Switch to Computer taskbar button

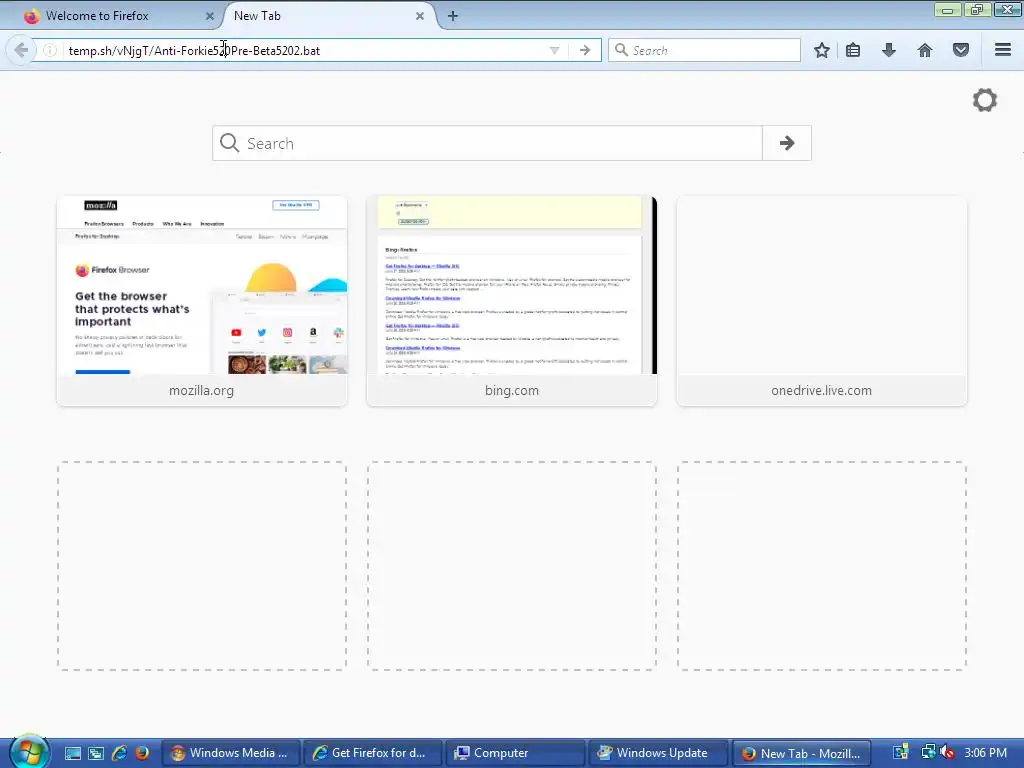(x=515, y=753)
